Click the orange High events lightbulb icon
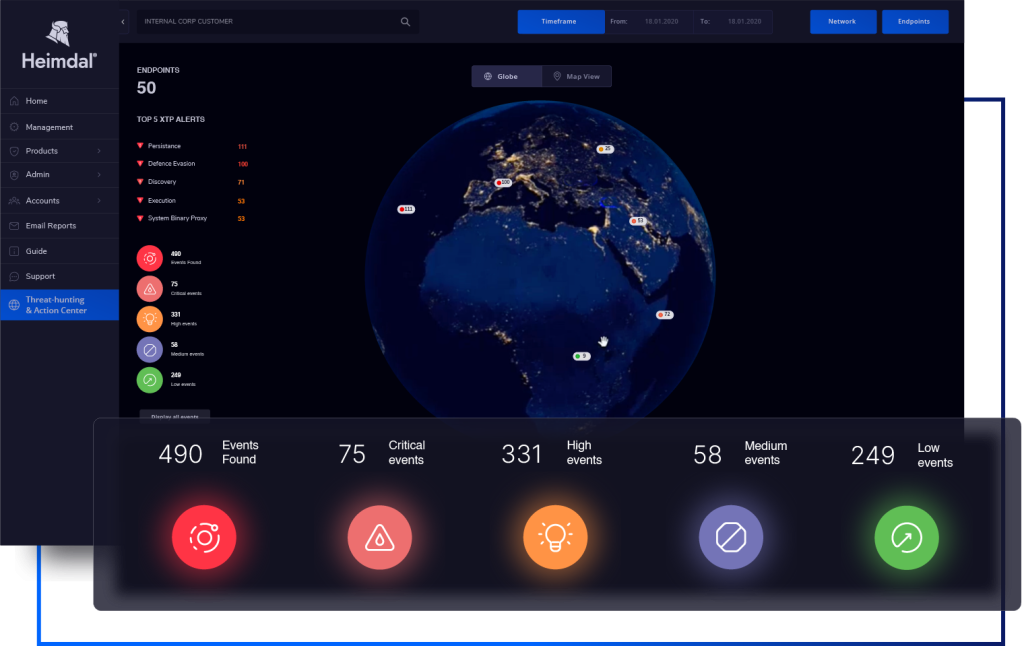This screenshot has height=646, width=1024. (x=555, y=538)
